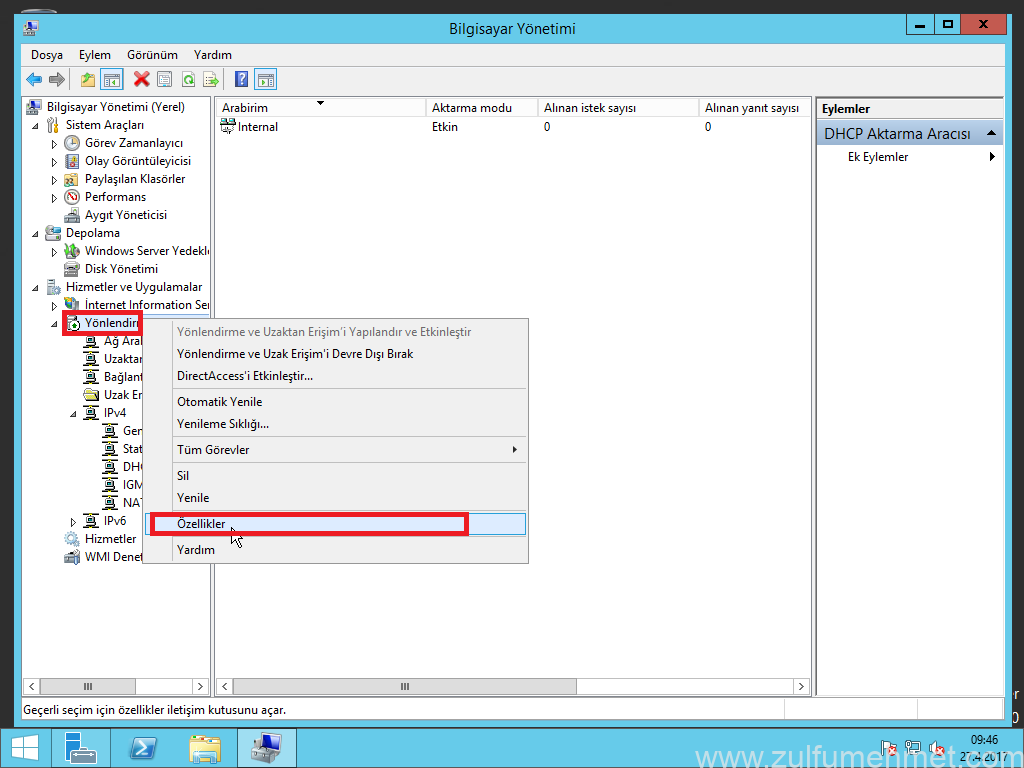Open Properties via the toolbar icon
Image resolution: width=1024 pixels, height=768 pixels.
tap(165, 80)
